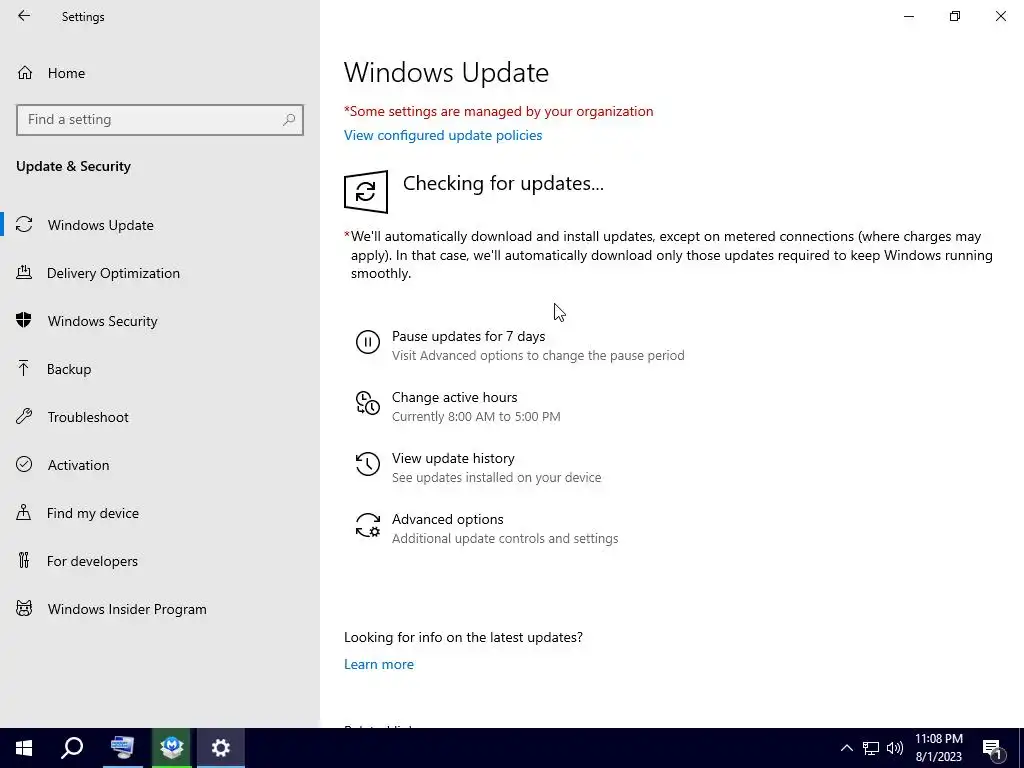The height and width of the screenshot is (768, 1024).
Task: Open Windows Security page
Action: pos(103,321)
